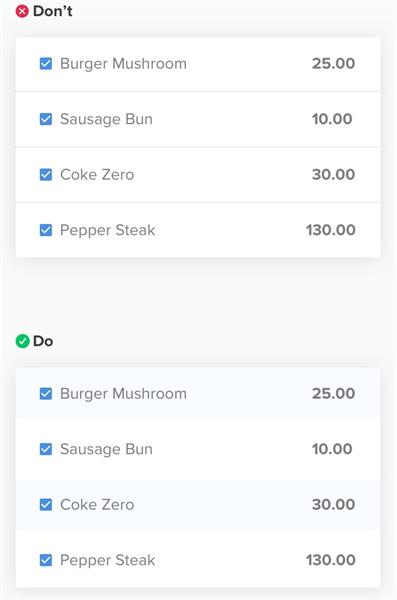The height and width of the screenshot is (600, 397).
Task: Uncheck Sausage Bun in the Do list
Action: point(46,449)
